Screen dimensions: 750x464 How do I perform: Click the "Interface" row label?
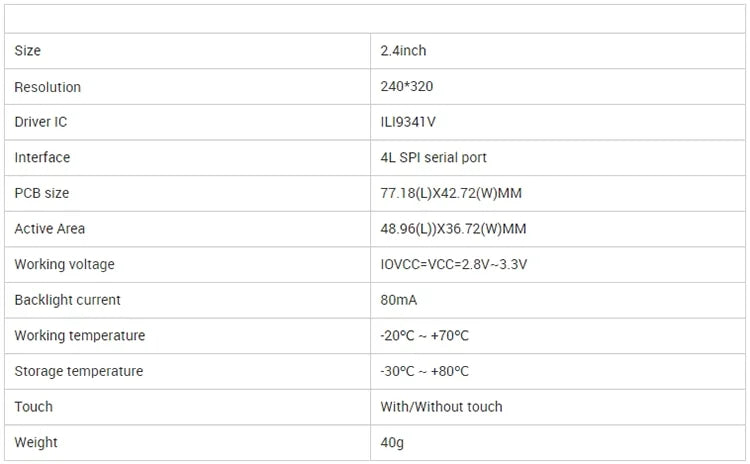42,158
